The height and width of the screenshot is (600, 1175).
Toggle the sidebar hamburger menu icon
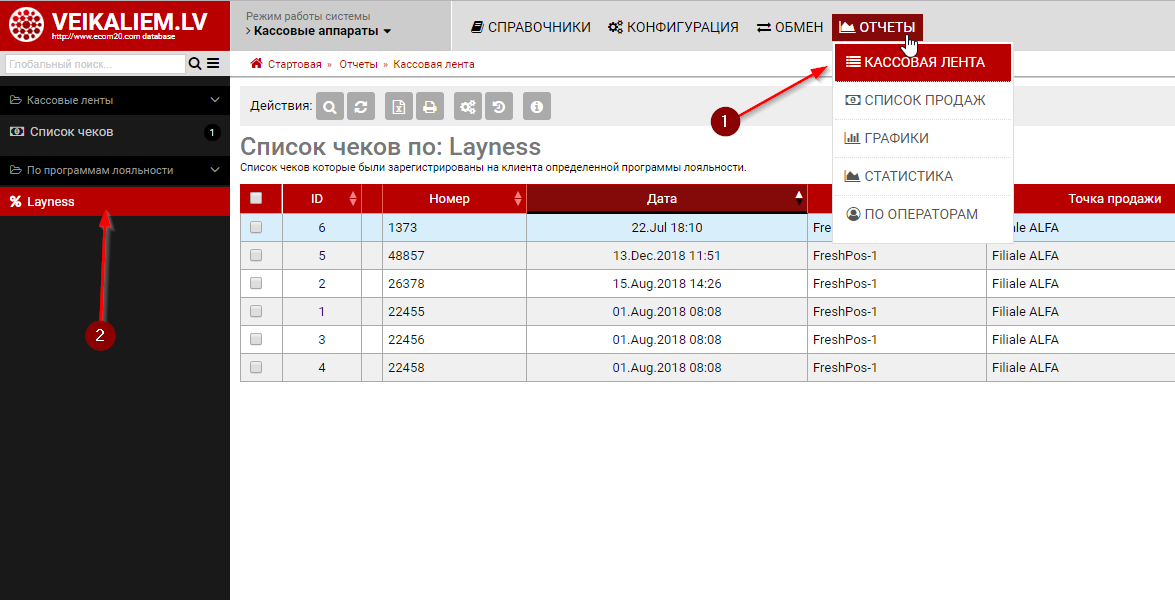coord(213,64)
